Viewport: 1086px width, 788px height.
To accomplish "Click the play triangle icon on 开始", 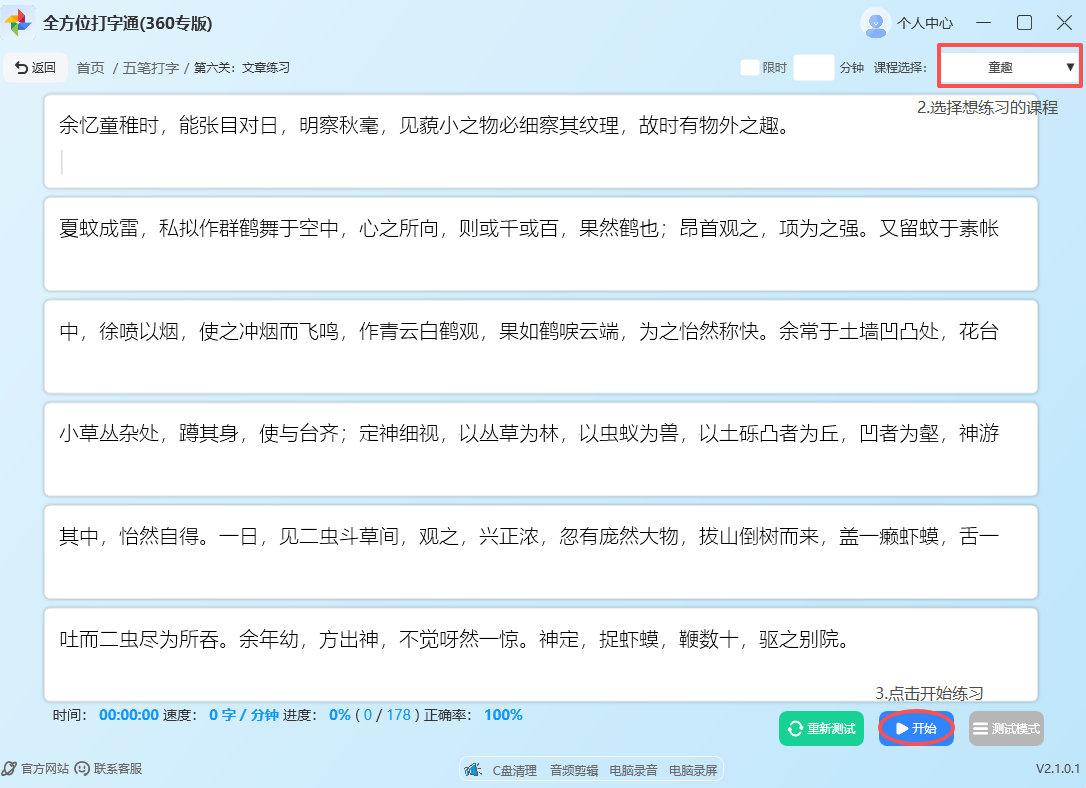I will coord(899,729).
